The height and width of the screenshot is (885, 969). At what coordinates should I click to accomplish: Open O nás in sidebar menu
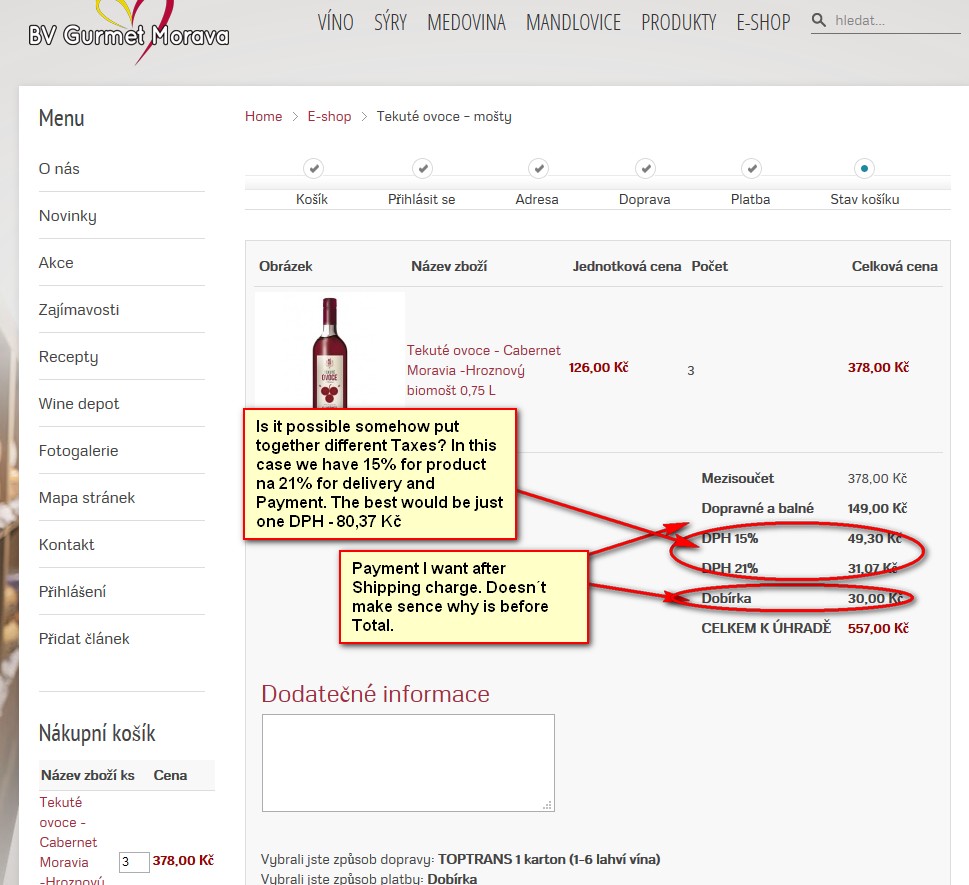tap(59, 169)
